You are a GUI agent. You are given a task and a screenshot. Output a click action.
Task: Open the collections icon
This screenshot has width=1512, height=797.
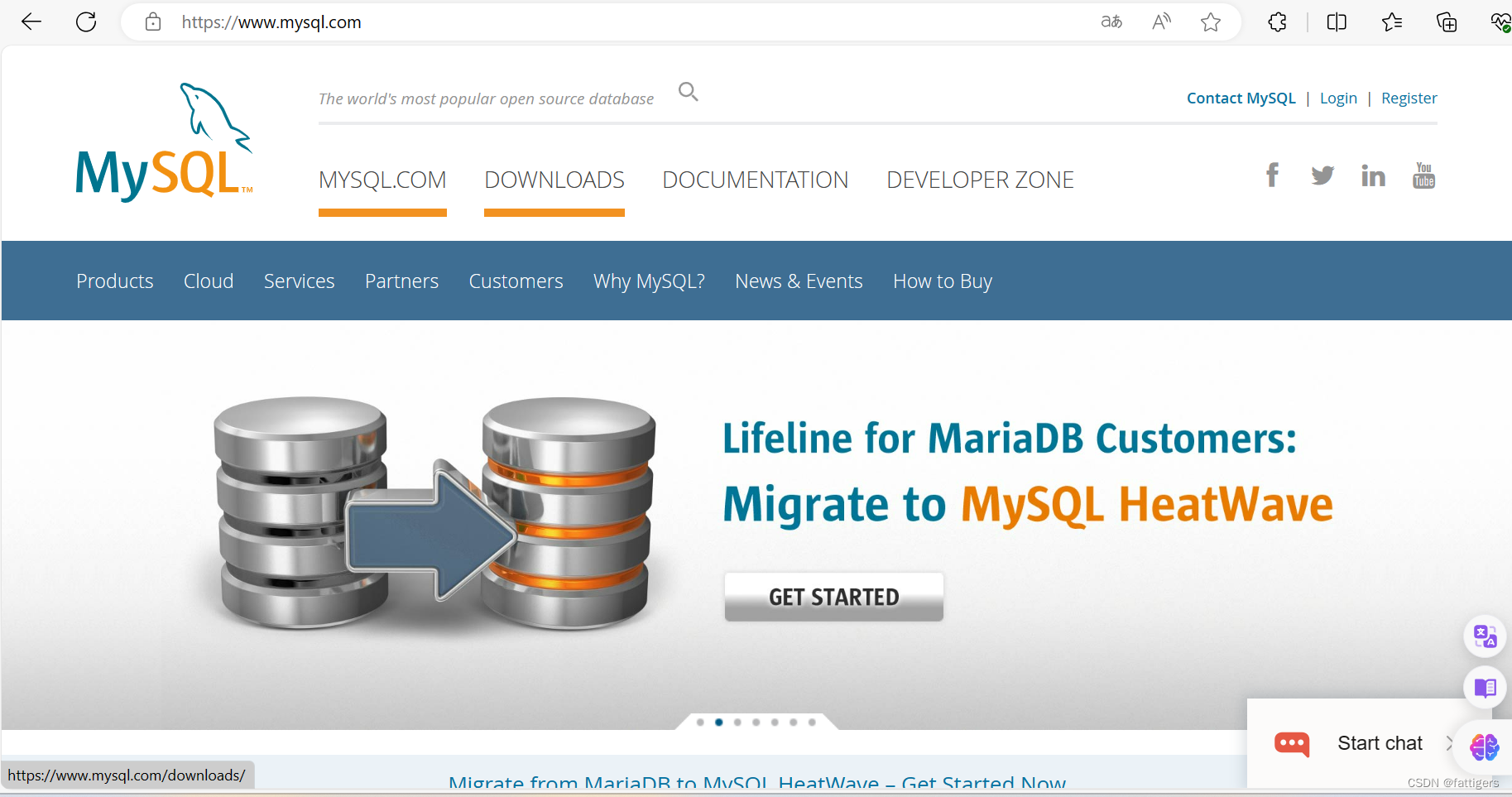coord(1447,22)
